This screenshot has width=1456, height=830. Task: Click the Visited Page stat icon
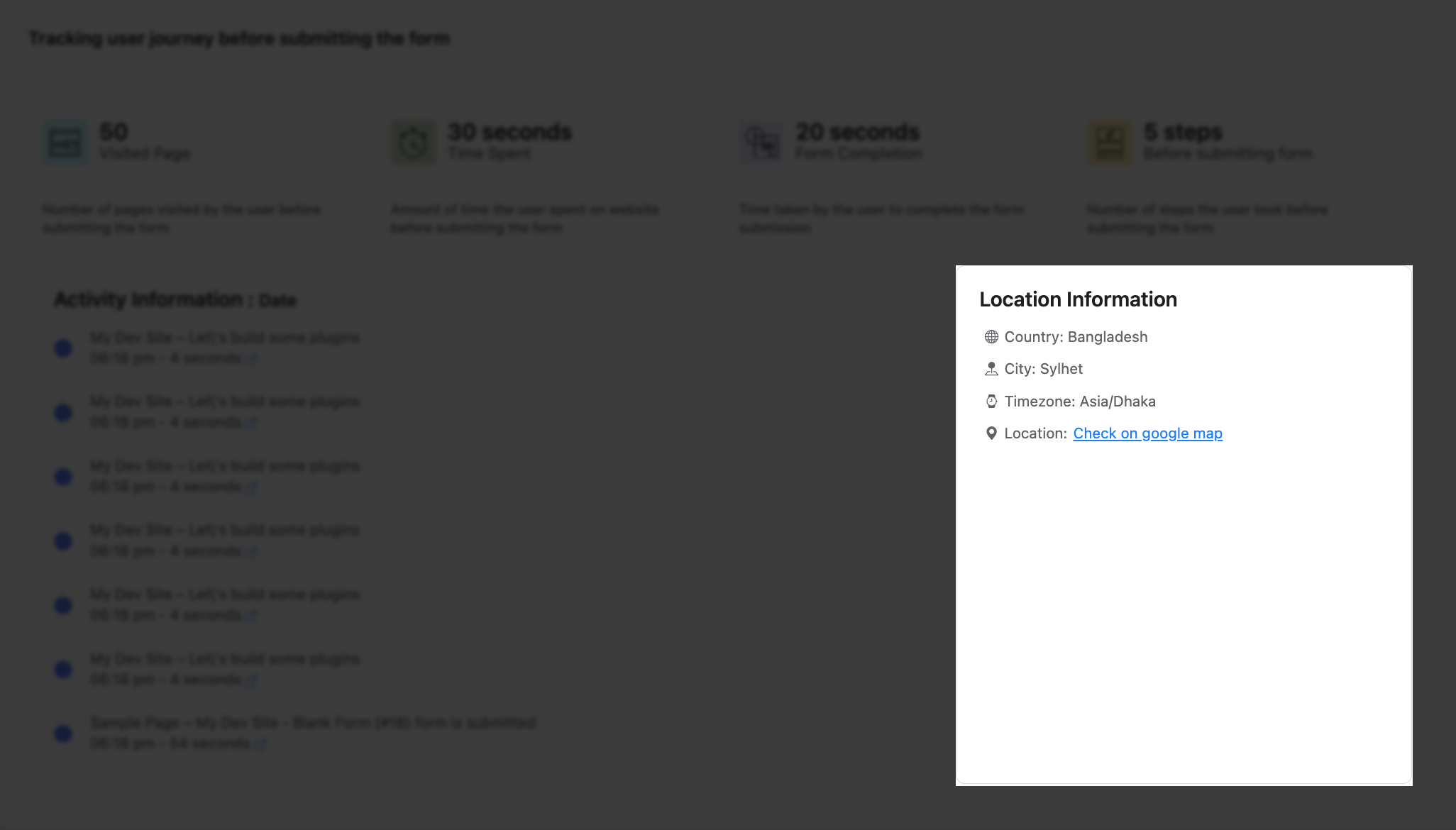click(x=64, y=142)
